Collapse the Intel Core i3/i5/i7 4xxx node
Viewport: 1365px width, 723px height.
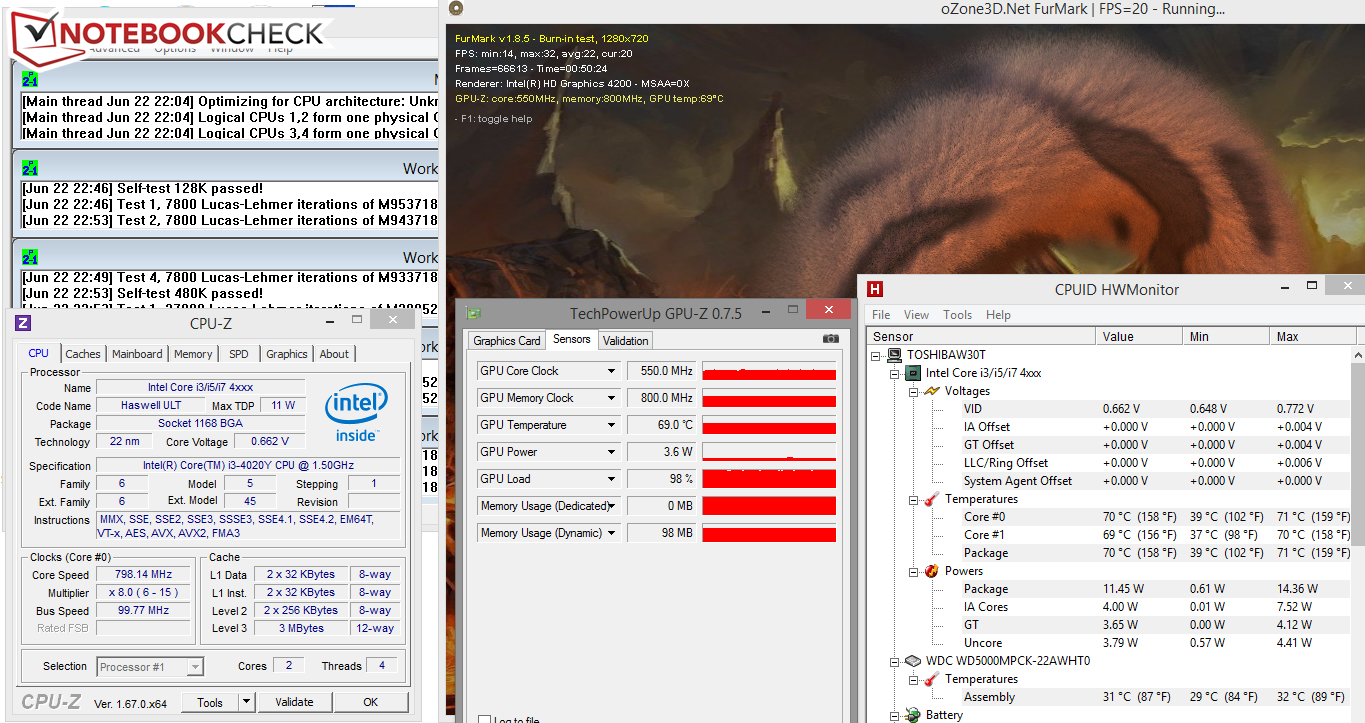point(896,373)
